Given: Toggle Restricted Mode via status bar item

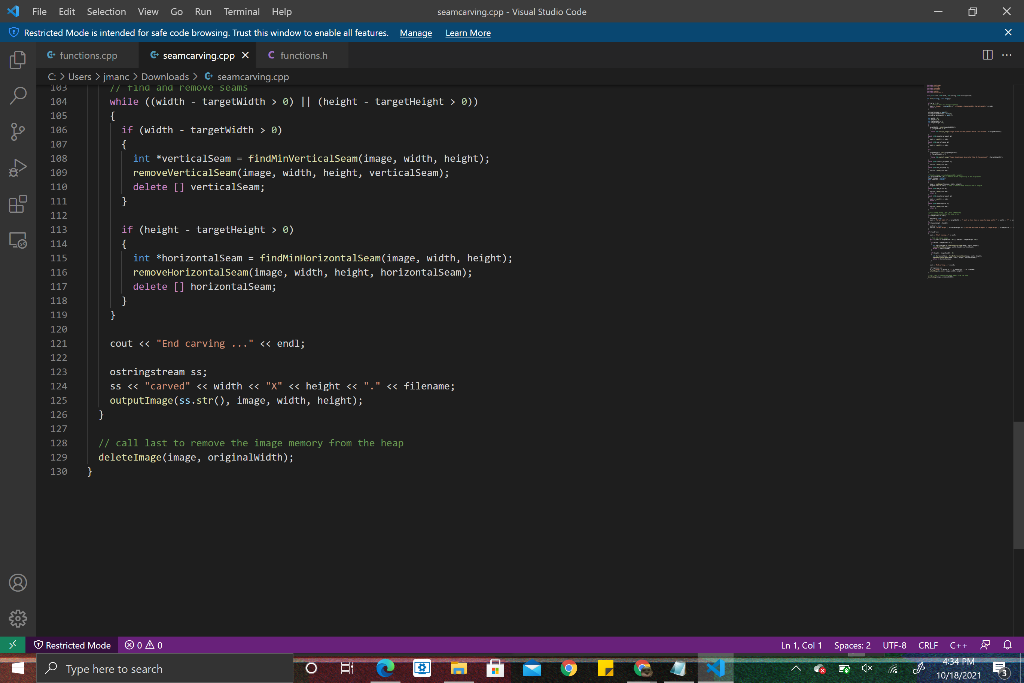Looking at the screenshot, I should 70,645.
